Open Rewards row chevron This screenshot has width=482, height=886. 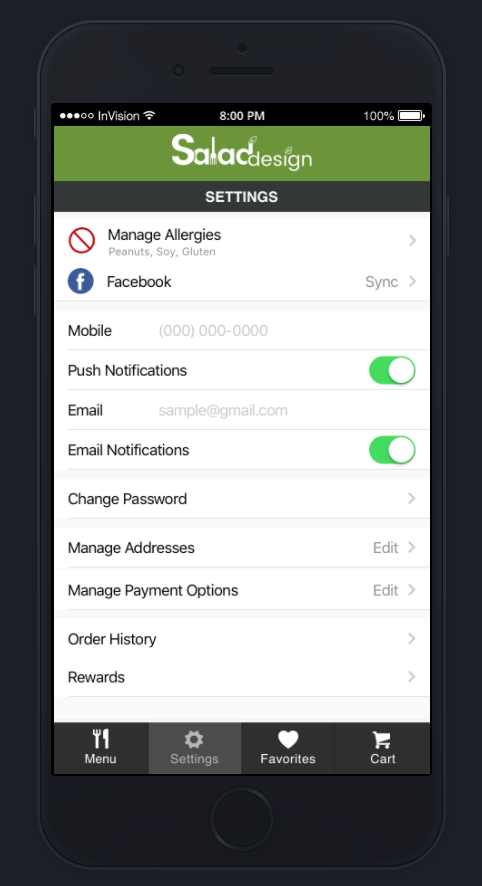click(412, 676)
